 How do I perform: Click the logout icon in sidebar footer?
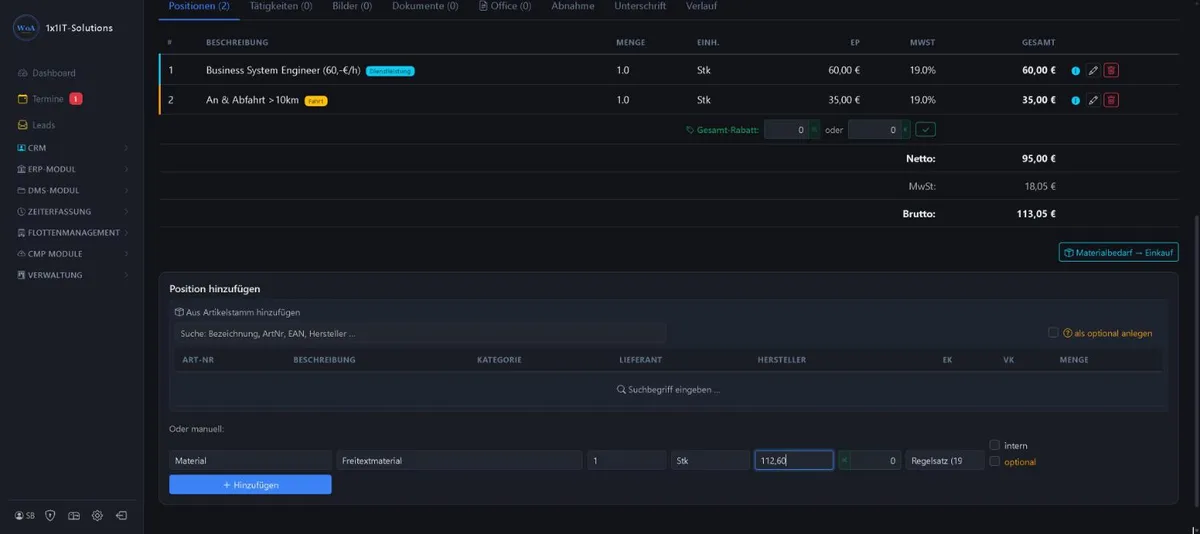coord(121,516)
